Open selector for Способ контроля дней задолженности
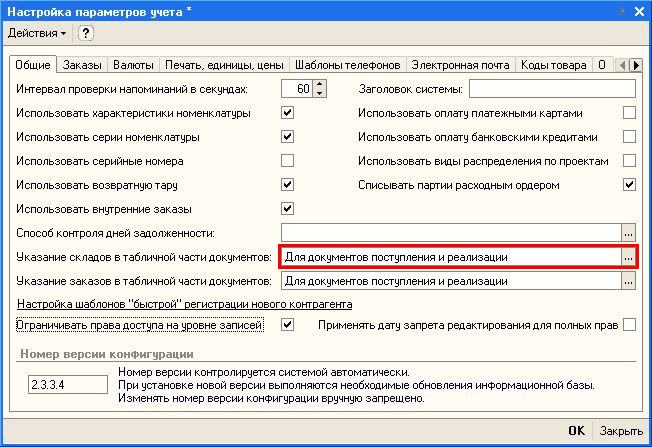Image resolution: width=652 pixels, height=447 pixels. (628, 233)
